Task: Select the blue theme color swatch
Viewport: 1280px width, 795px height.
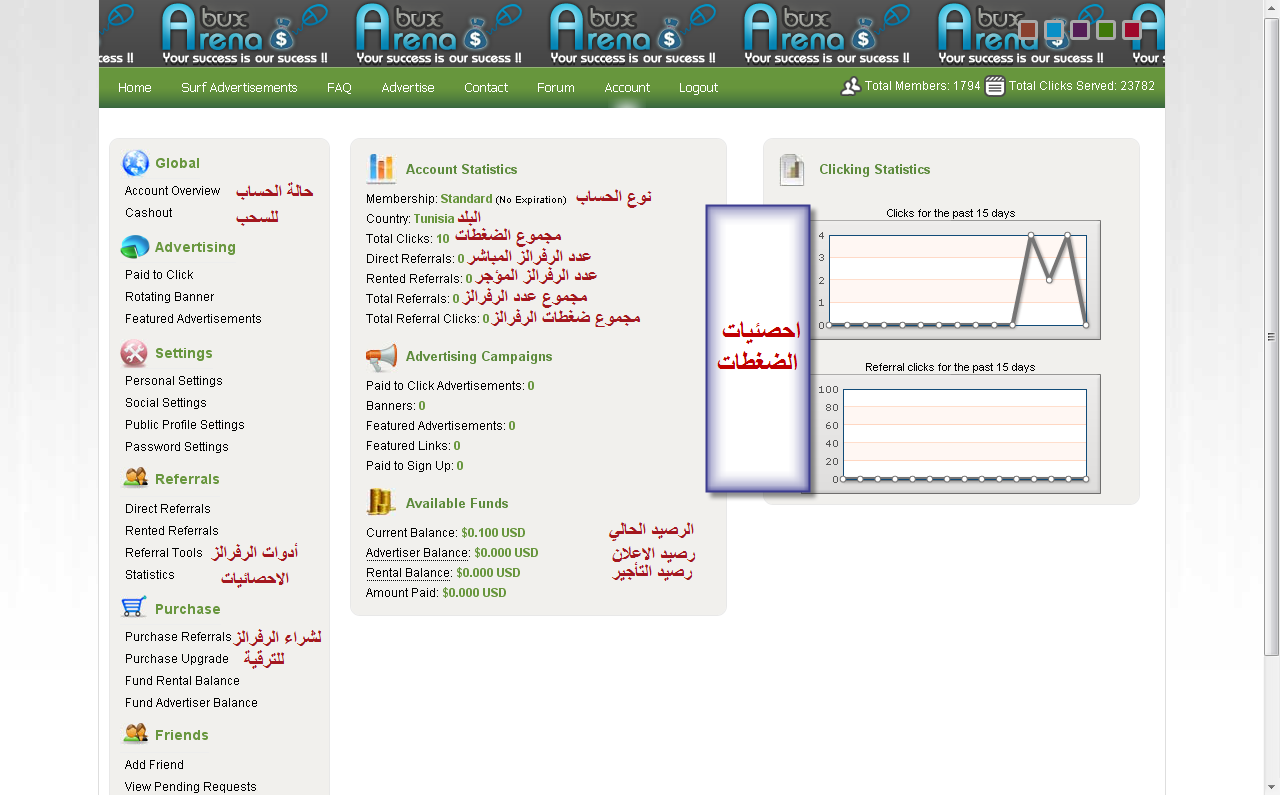Action: coord(1054,30)
